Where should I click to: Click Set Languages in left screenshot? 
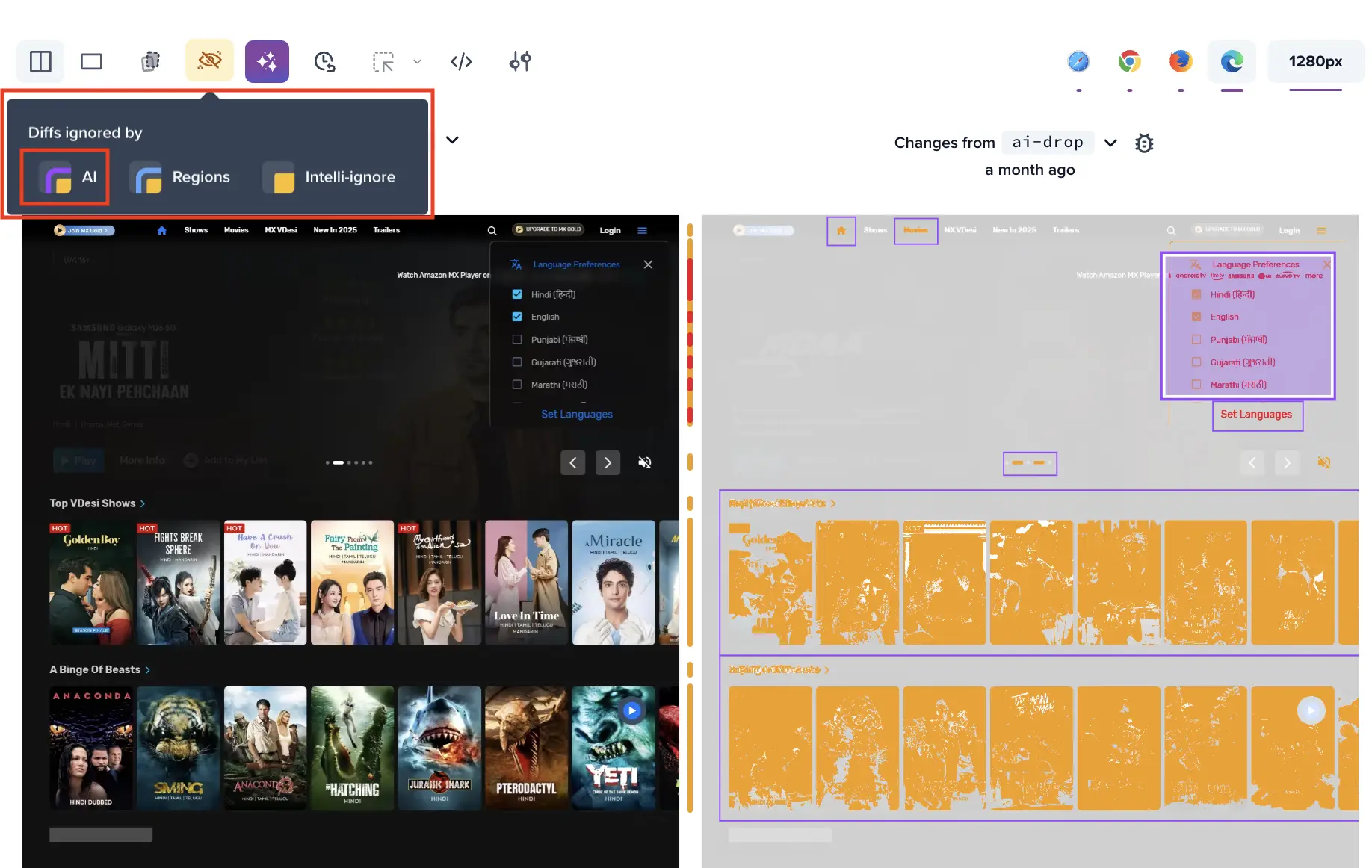coord(577,414)
